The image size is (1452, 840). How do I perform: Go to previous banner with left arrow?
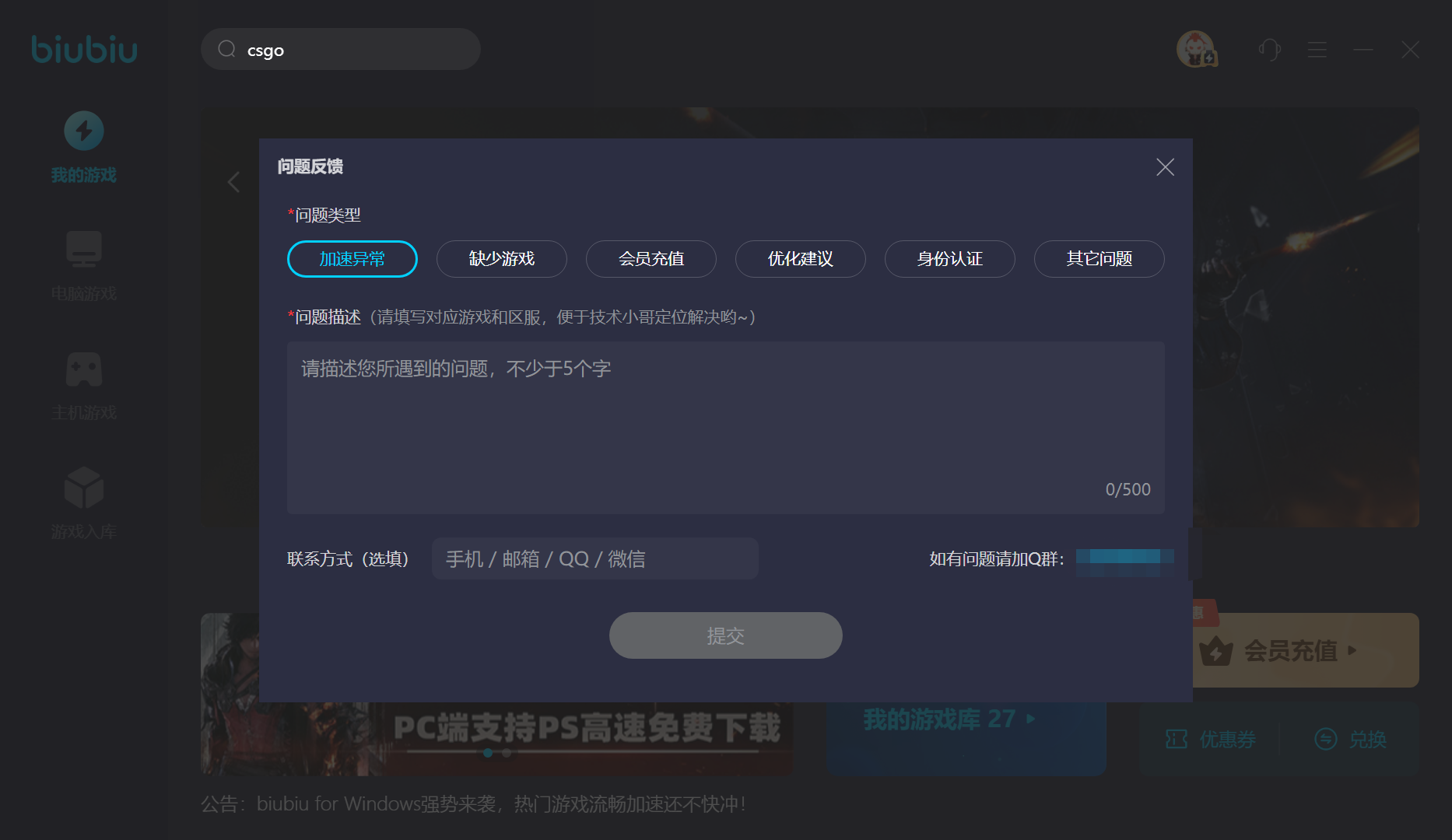(233, 182)
